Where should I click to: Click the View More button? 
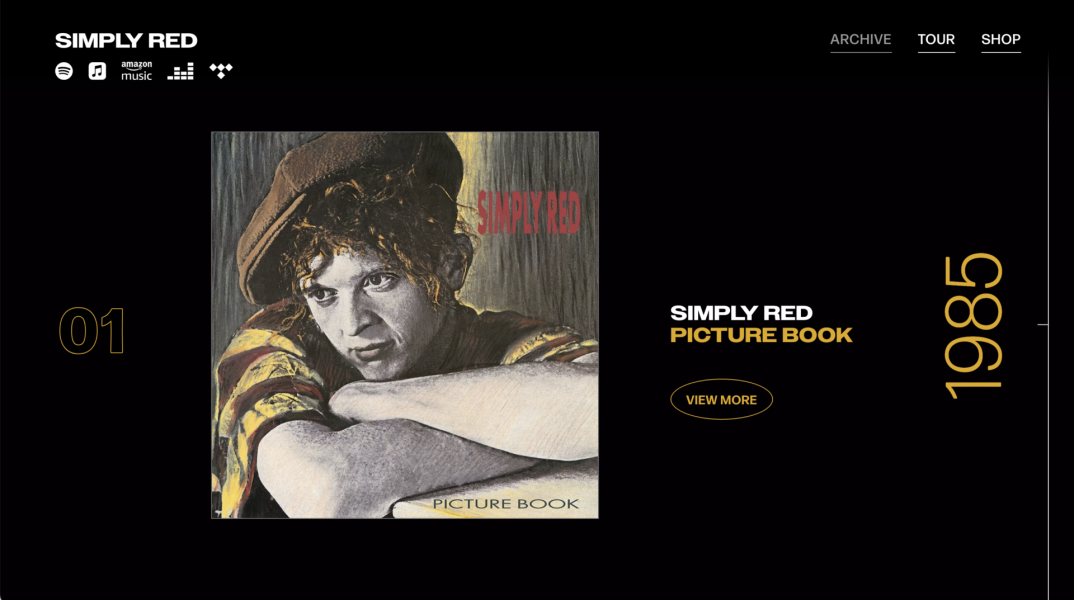(x=721, y=399)
